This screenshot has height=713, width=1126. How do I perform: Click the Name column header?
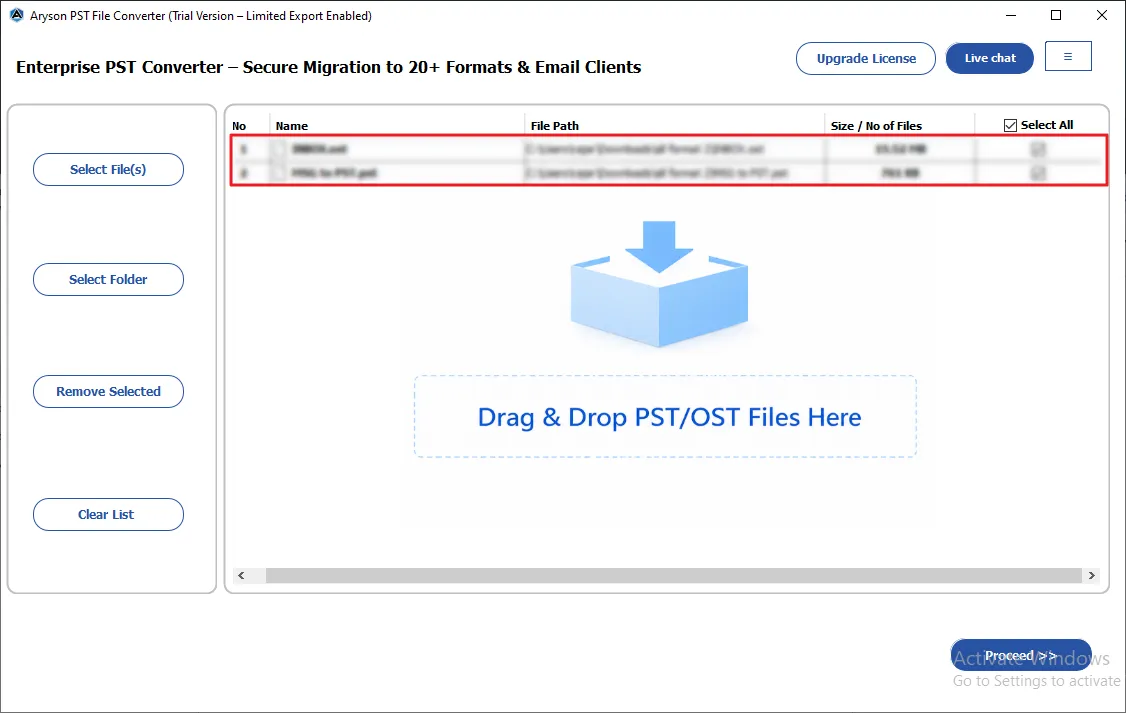point(292,126)
